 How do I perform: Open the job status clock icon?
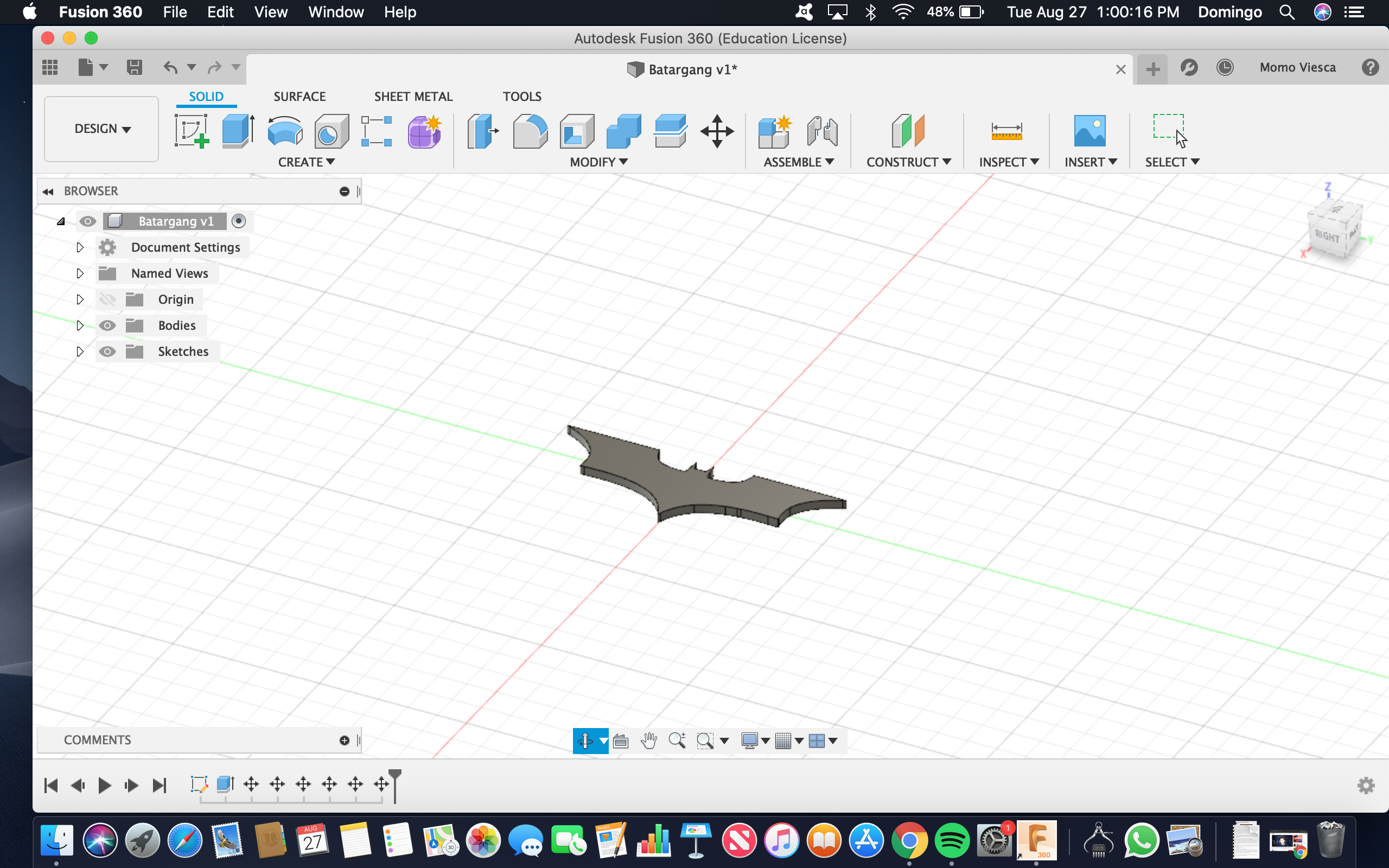coord(1225,67)
